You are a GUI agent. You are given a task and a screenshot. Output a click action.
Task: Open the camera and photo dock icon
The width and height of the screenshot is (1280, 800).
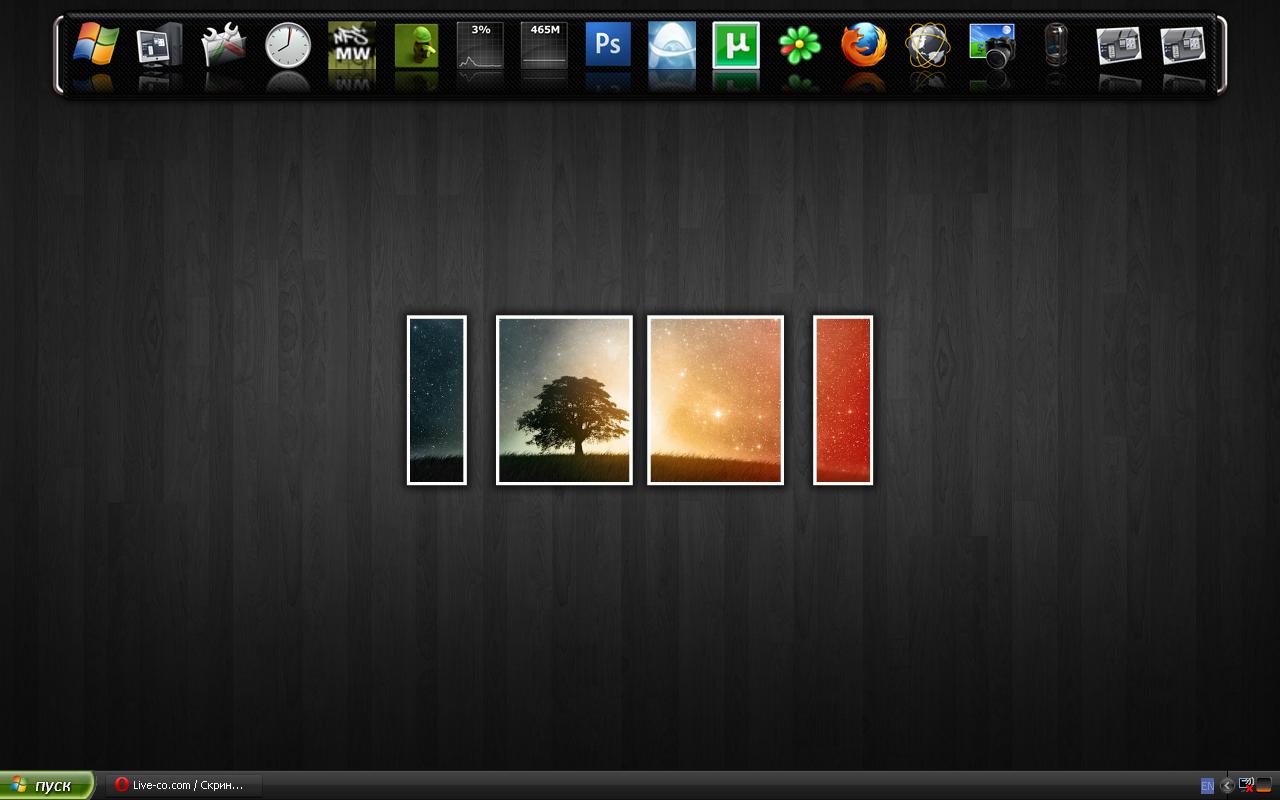click(992, 46)
